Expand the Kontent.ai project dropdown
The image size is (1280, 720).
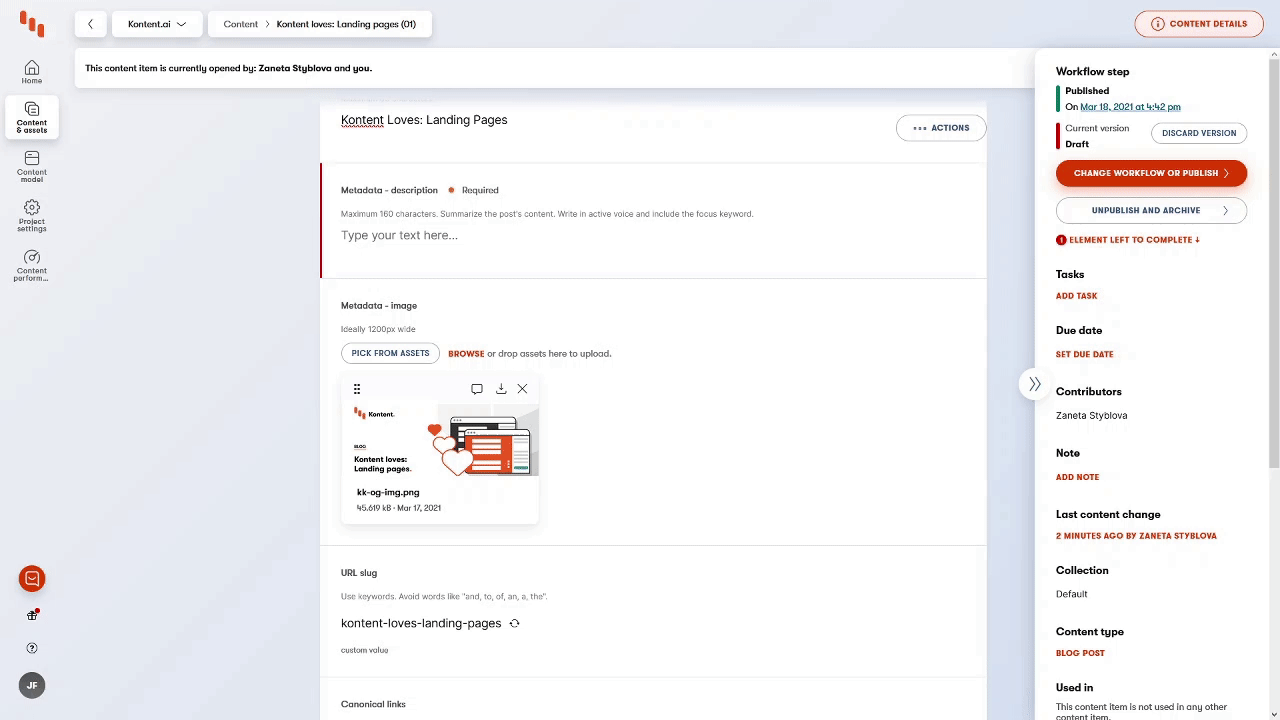coord(156,24)
